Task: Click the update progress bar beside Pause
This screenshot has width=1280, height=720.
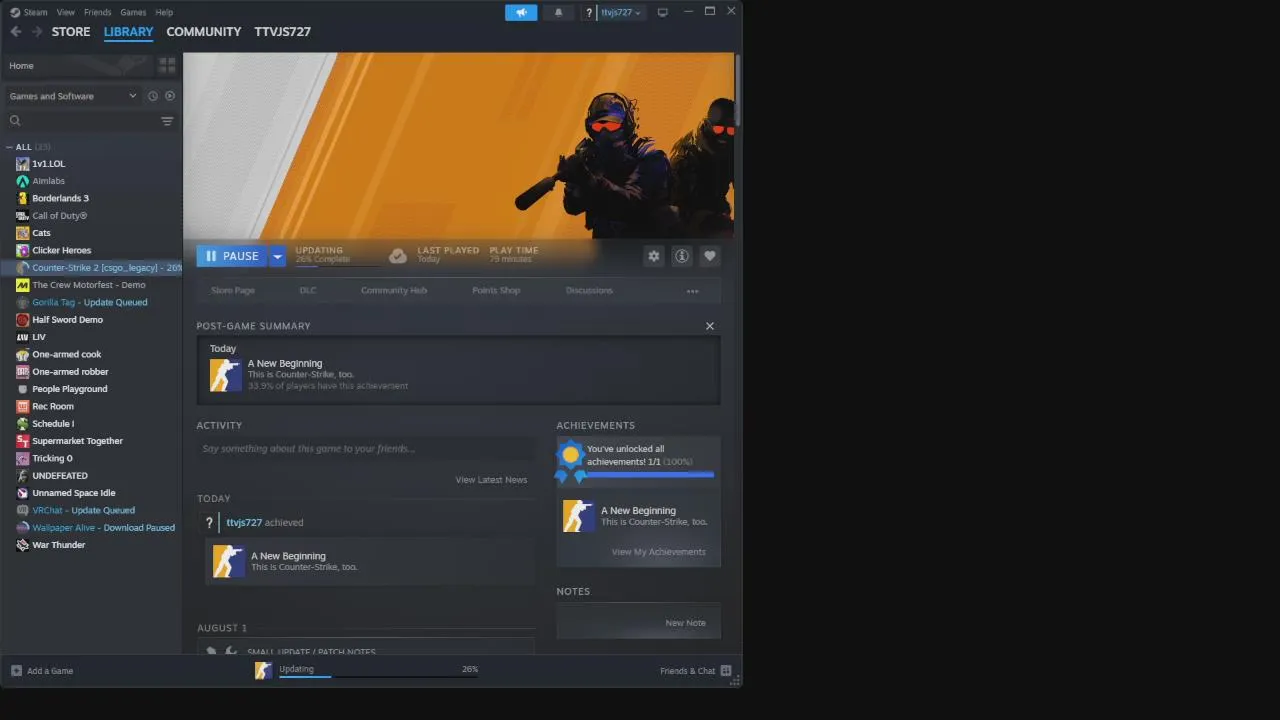Action: click(x=338, y=266)
